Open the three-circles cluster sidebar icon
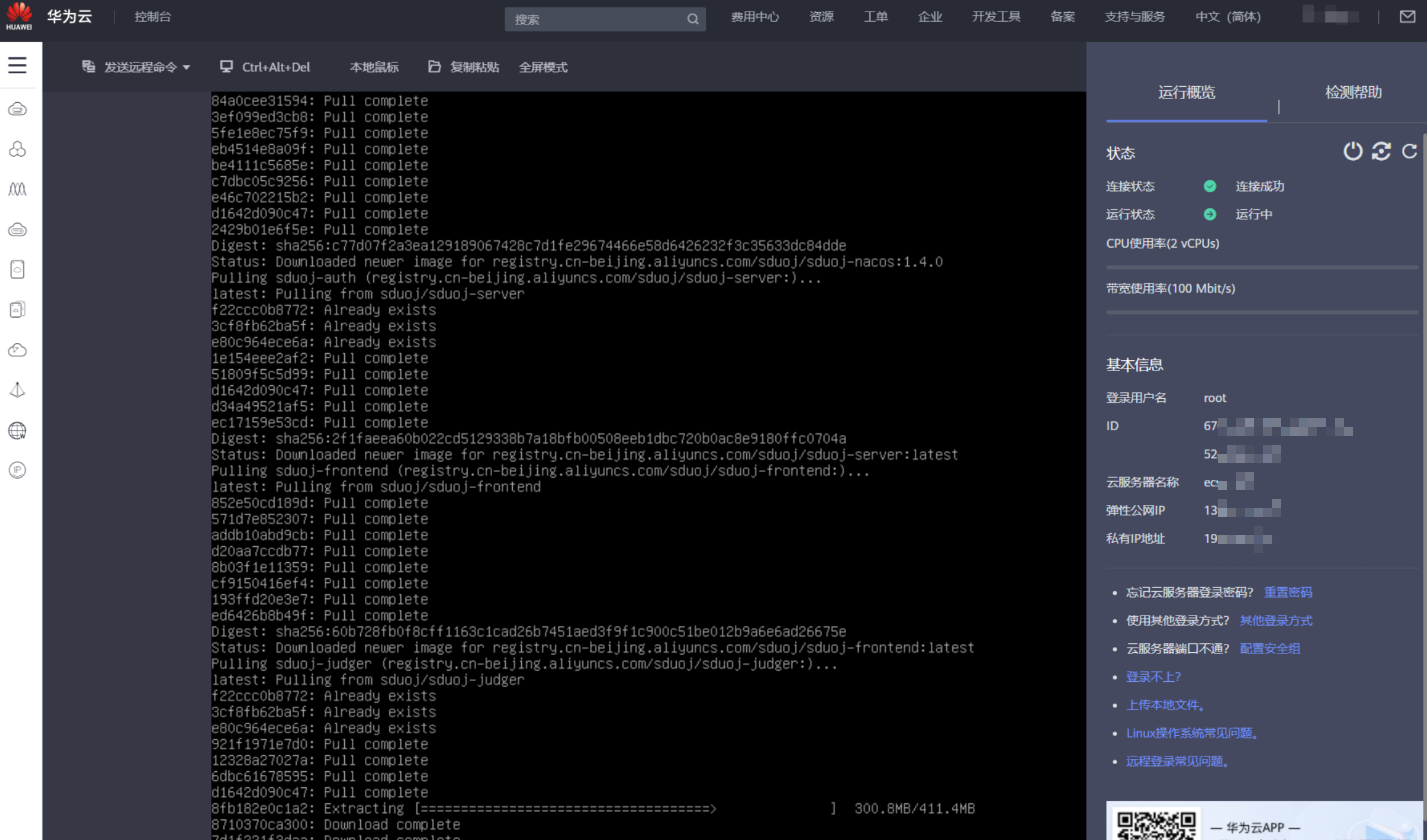This screenshot has width=1427, height=840. point(17,149)
